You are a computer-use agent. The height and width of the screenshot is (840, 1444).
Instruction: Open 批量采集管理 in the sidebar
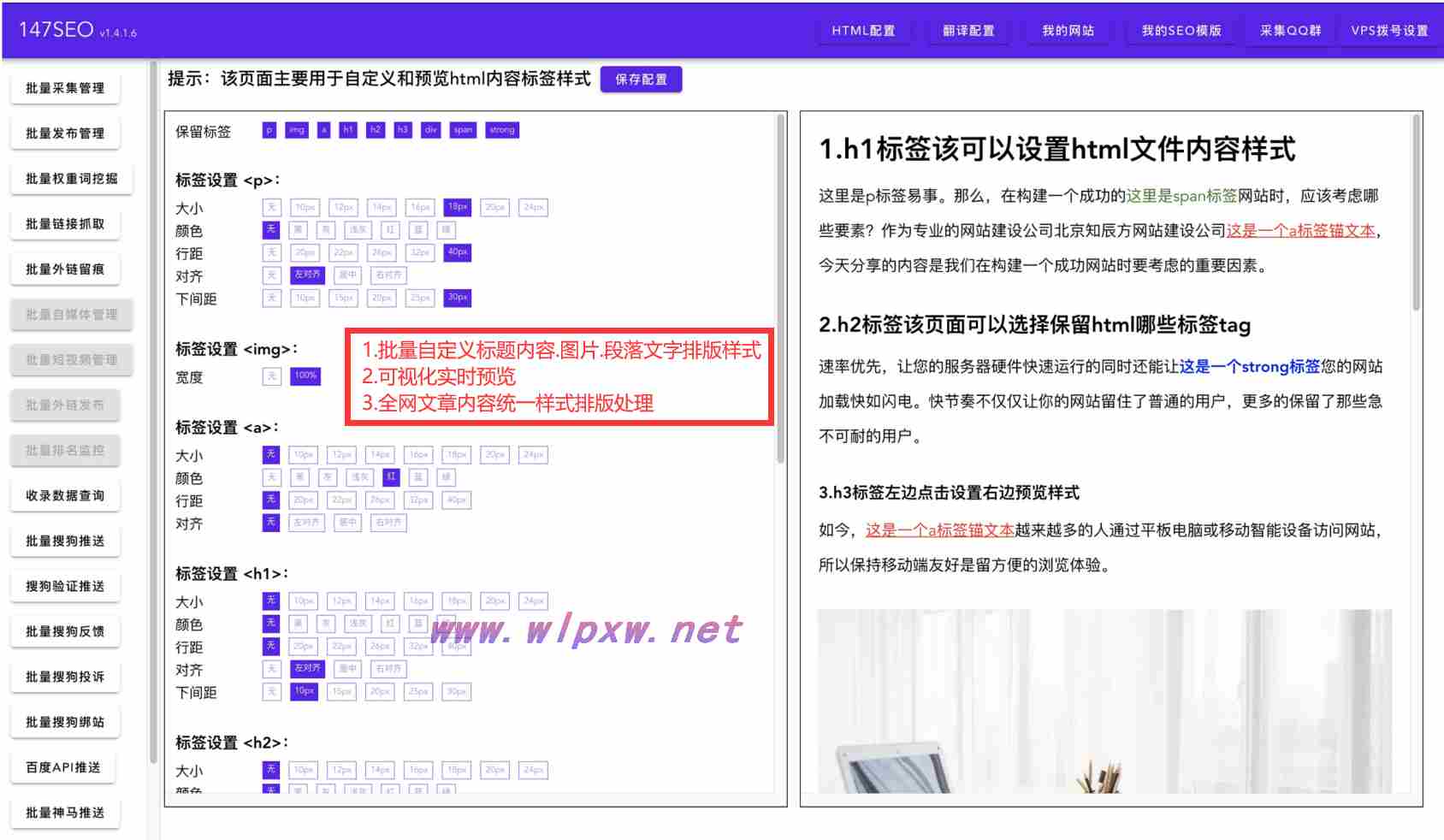65,88
